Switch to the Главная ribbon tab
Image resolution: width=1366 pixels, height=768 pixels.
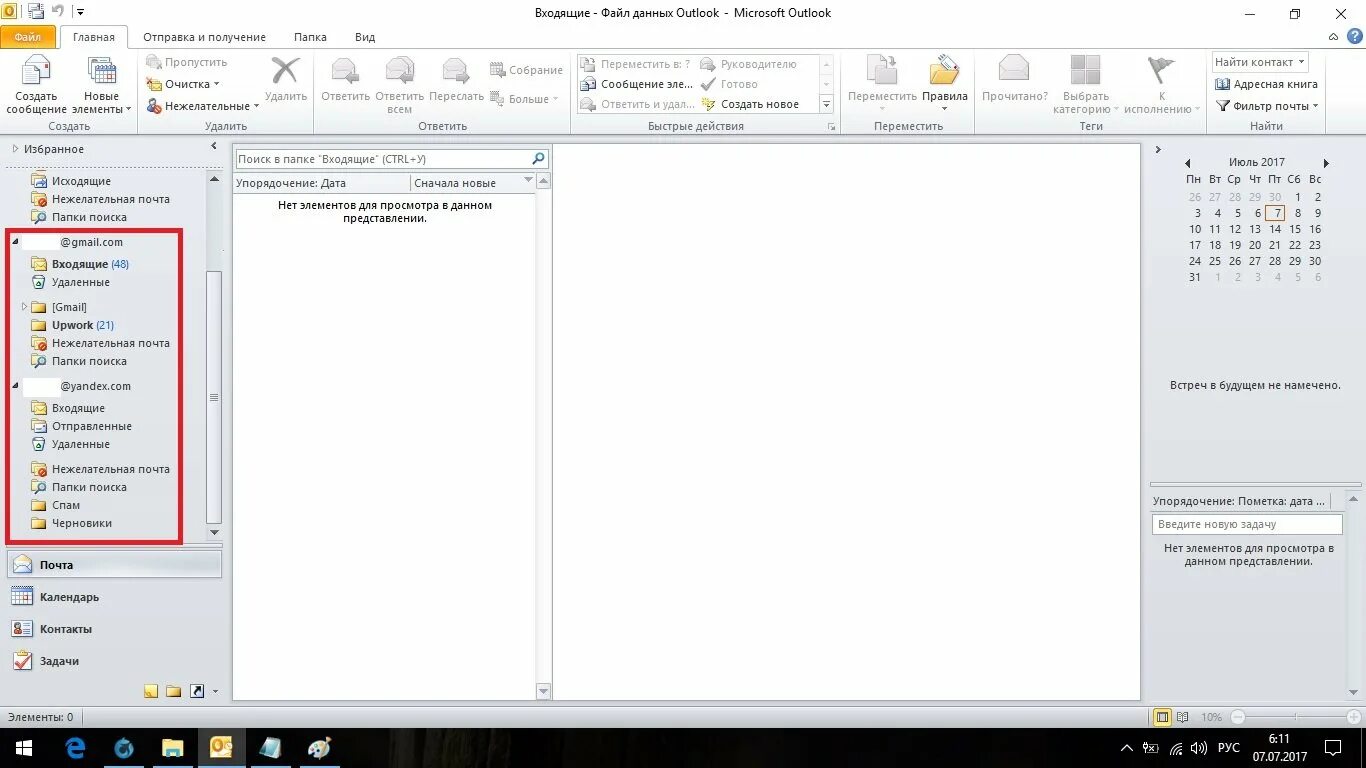94,37
